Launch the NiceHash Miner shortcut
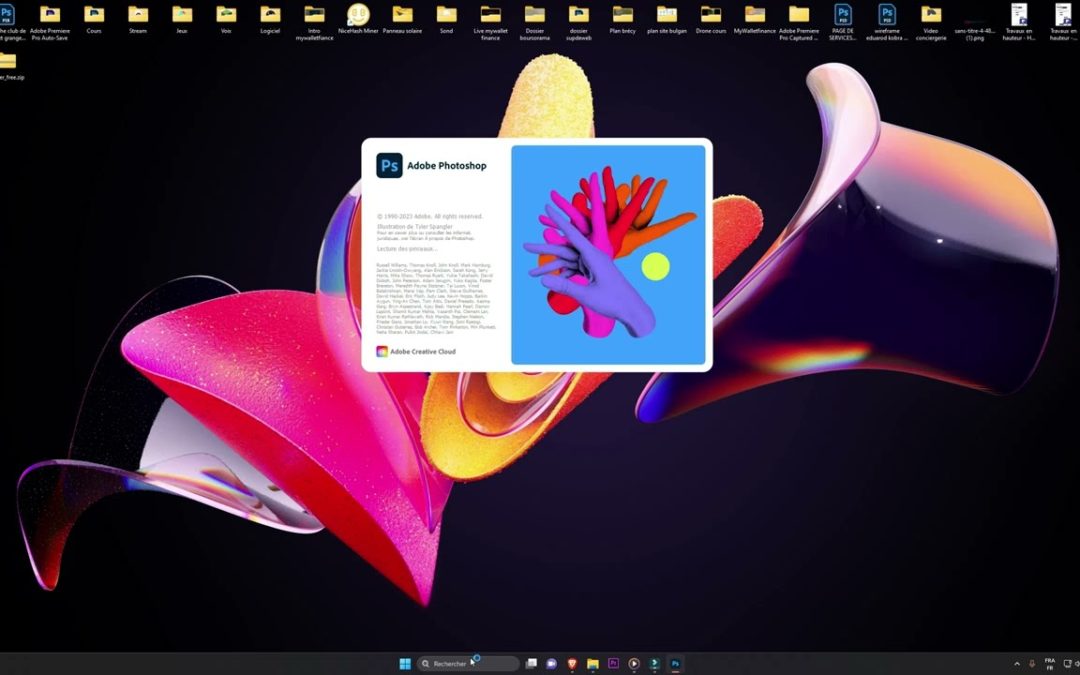 click(x=358, y=19)
